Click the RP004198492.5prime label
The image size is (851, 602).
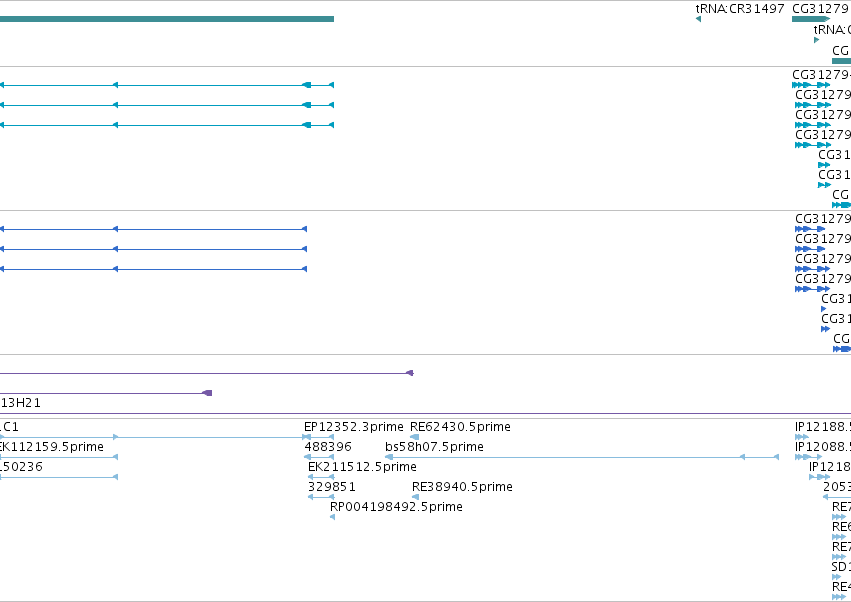click(x=396, y=507)
